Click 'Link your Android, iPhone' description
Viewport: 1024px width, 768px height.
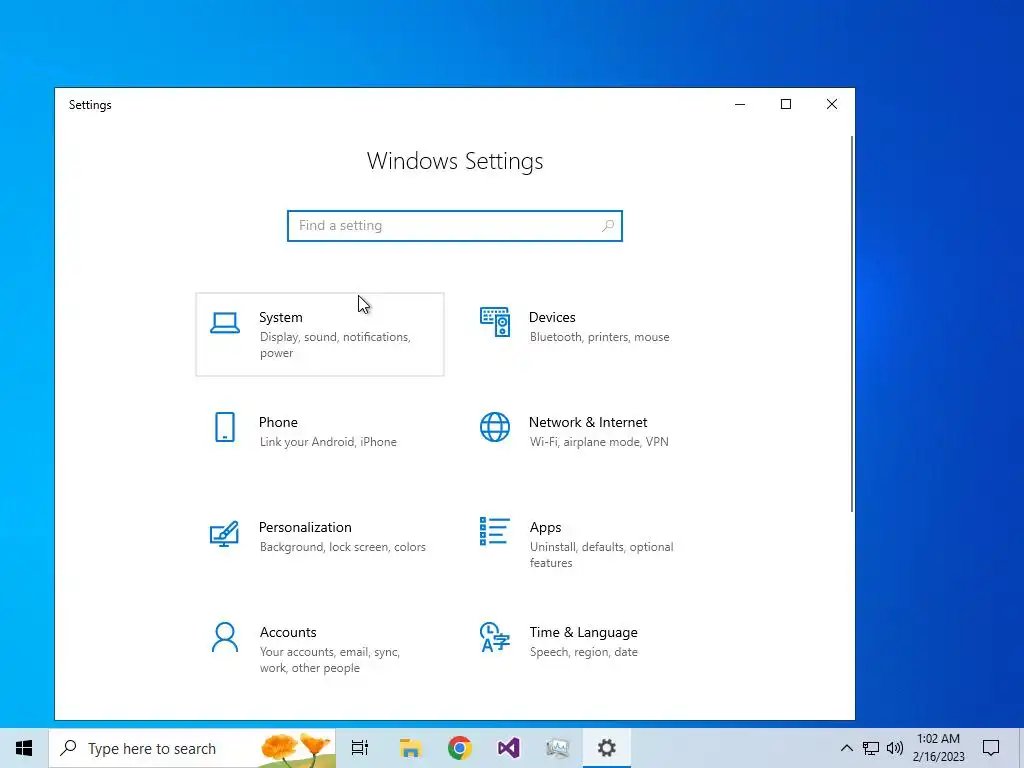pos(328,442)
